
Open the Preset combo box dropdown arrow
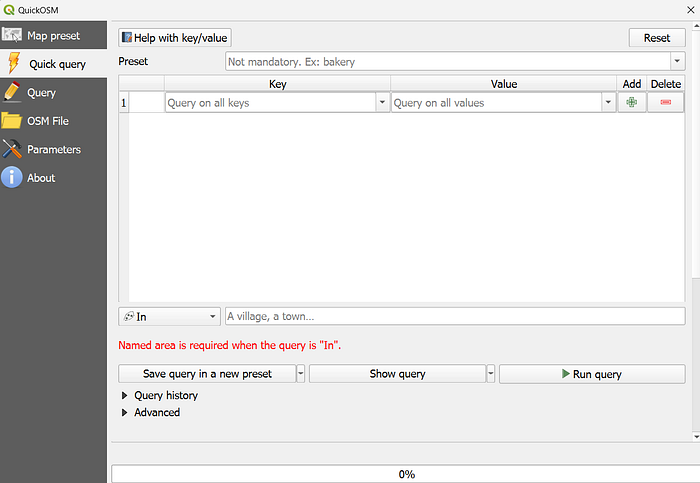click(677, 61)
